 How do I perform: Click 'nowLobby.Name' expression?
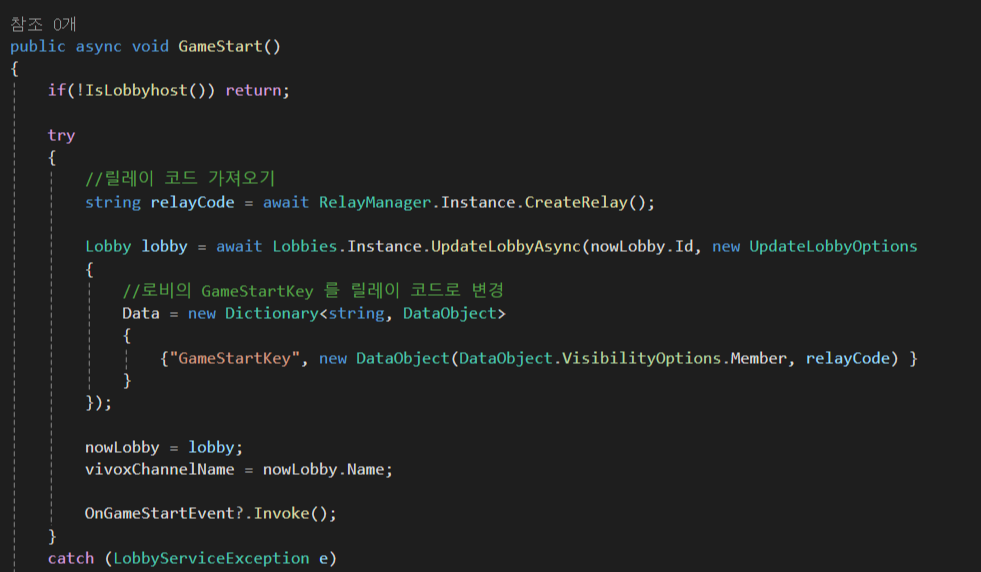pos(323,469)
